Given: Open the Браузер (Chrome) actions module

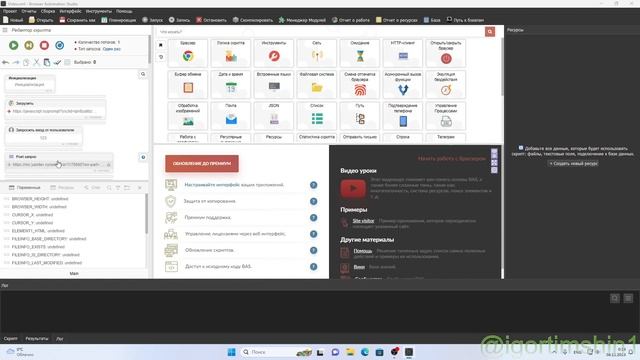Looking at the screenshot, I should tap(188, 53).
